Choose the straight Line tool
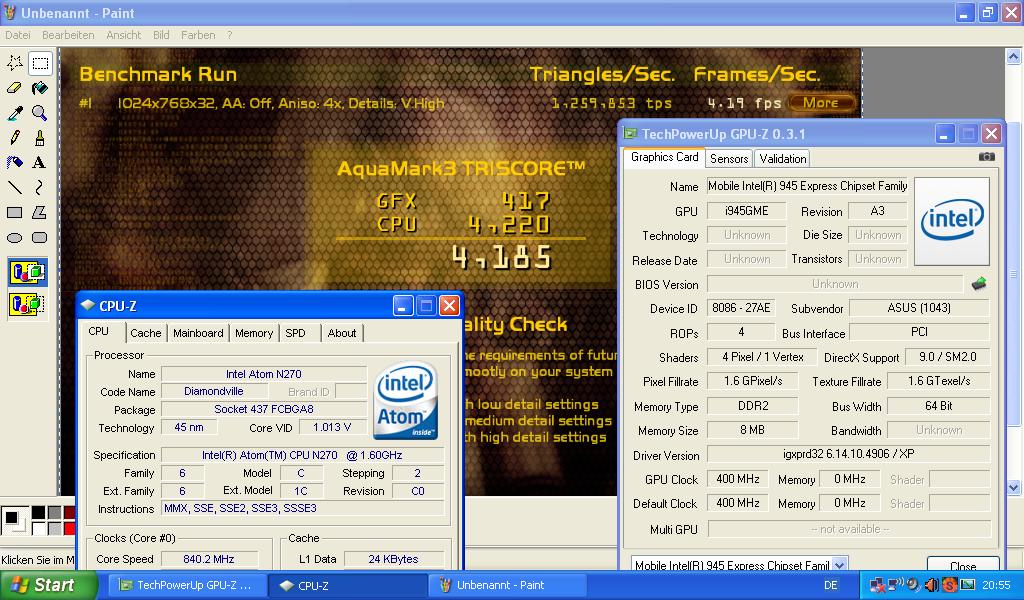Viewport: 1024px width, 600px height. tap(14, 188)
